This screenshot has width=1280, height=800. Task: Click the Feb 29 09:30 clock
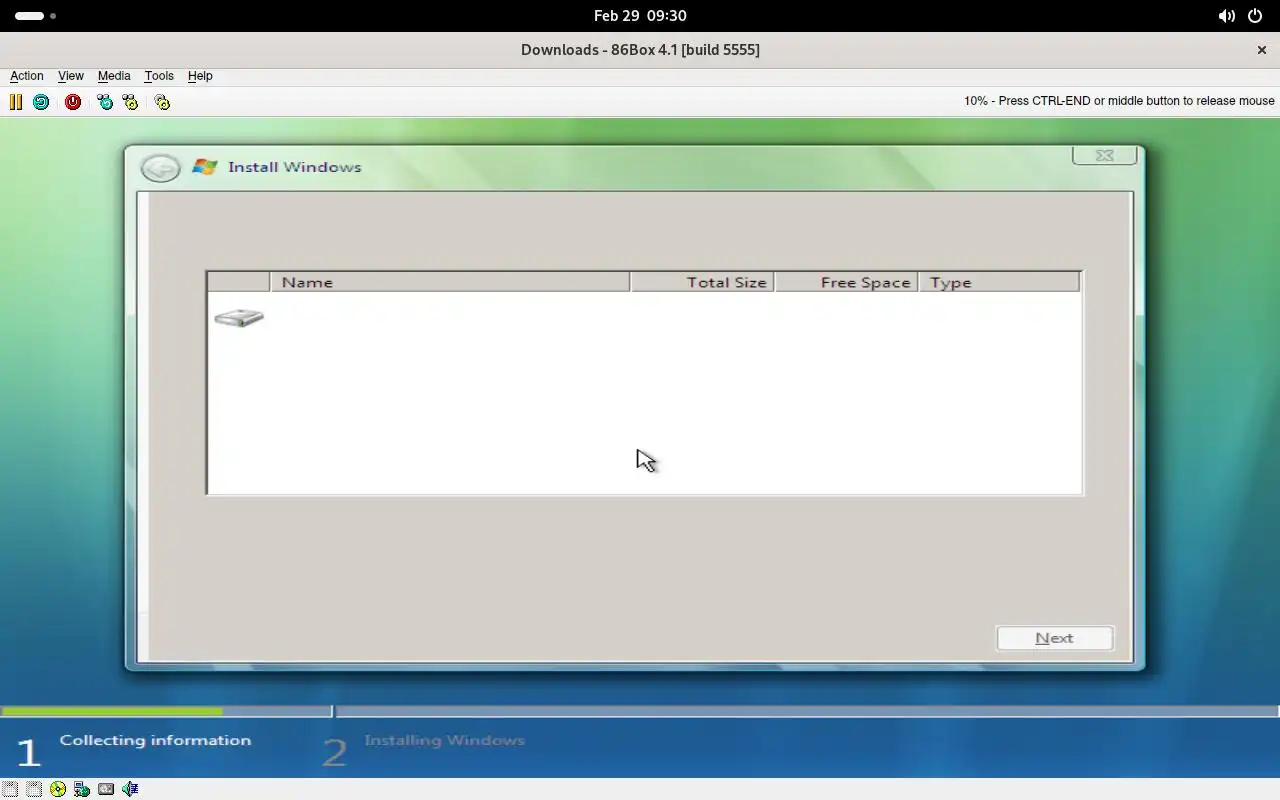coord(640,16)
